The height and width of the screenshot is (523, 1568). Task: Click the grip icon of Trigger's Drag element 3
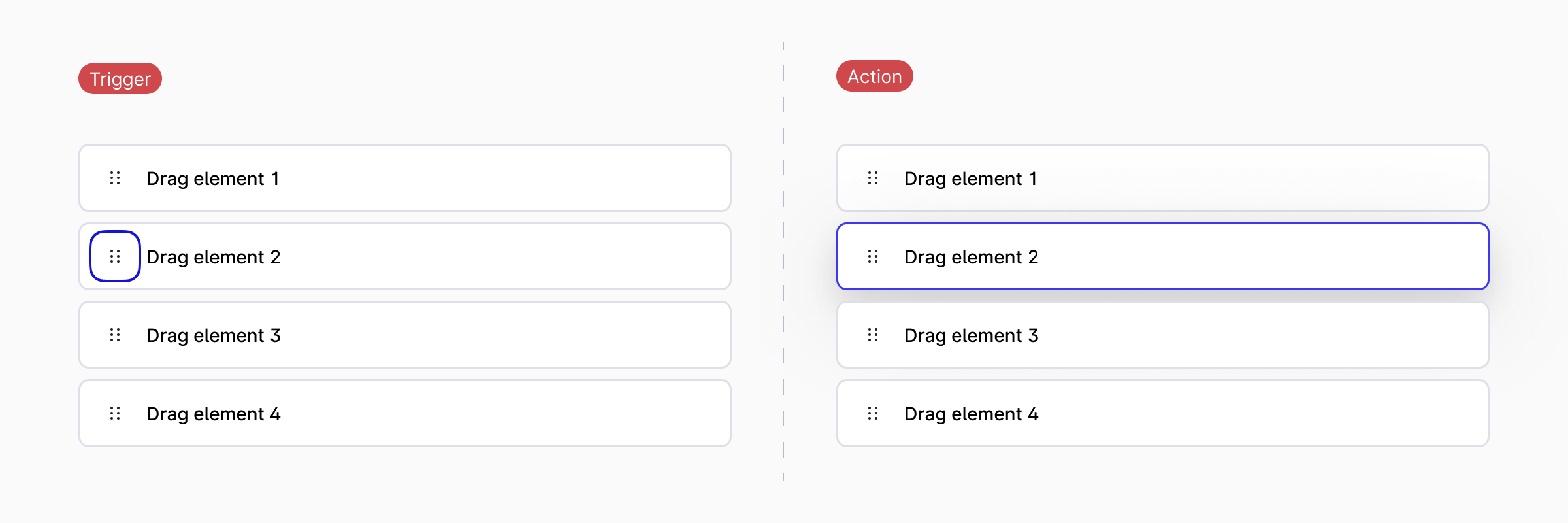tap(115, 335)
